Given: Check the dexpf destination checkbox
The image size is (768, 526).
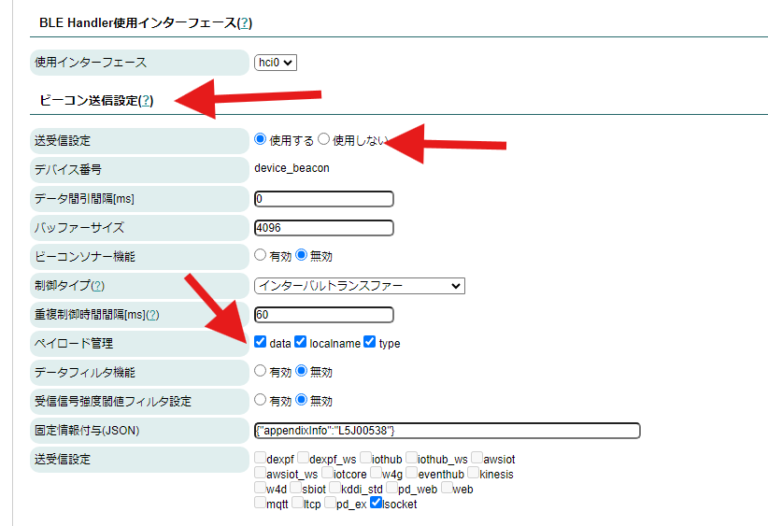Looking at the screenshot, I should [261, 458].
